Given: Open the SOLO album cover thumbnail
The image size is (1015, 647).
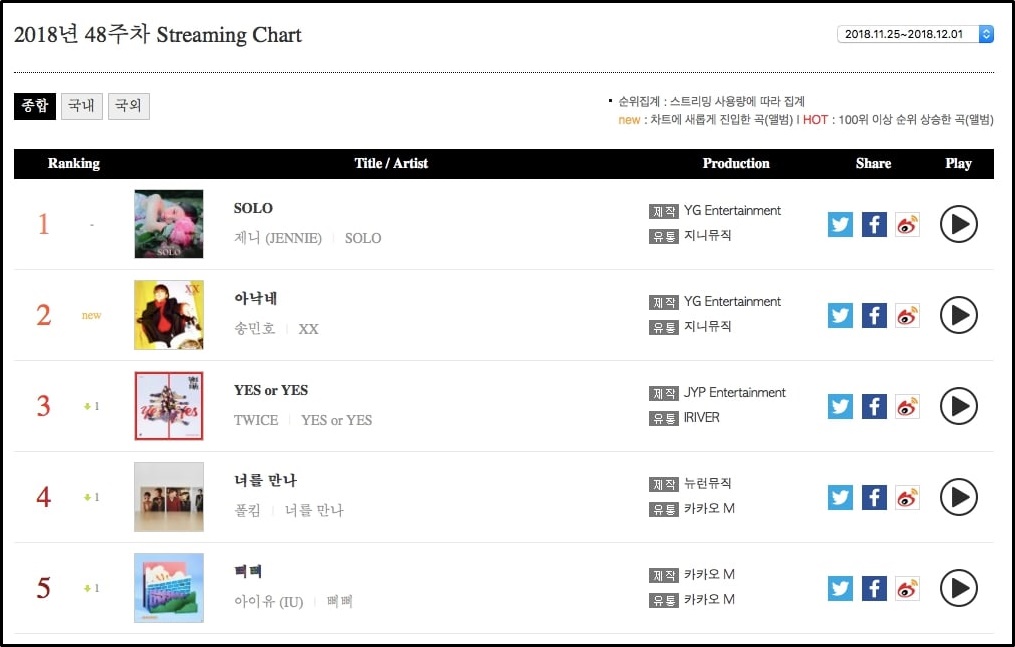Looking at the screenshot, I should click(169, 224).
